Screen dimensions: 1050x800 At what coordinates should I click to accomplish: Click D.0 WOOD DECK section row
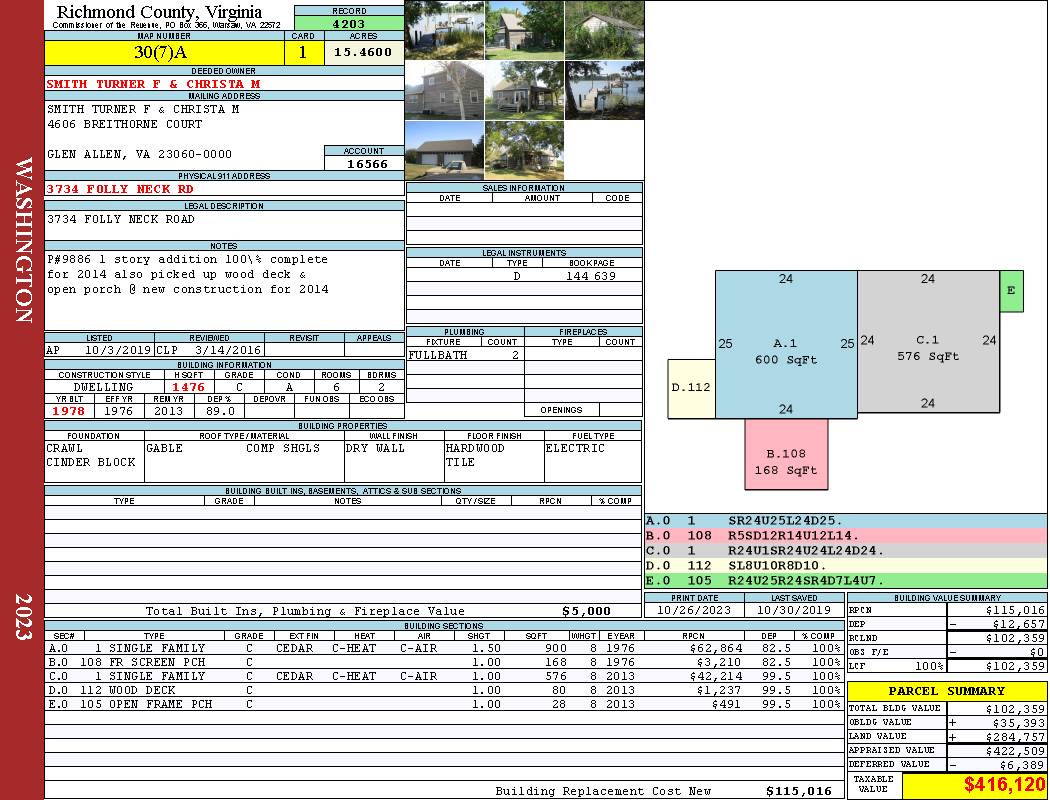(443, 690)
